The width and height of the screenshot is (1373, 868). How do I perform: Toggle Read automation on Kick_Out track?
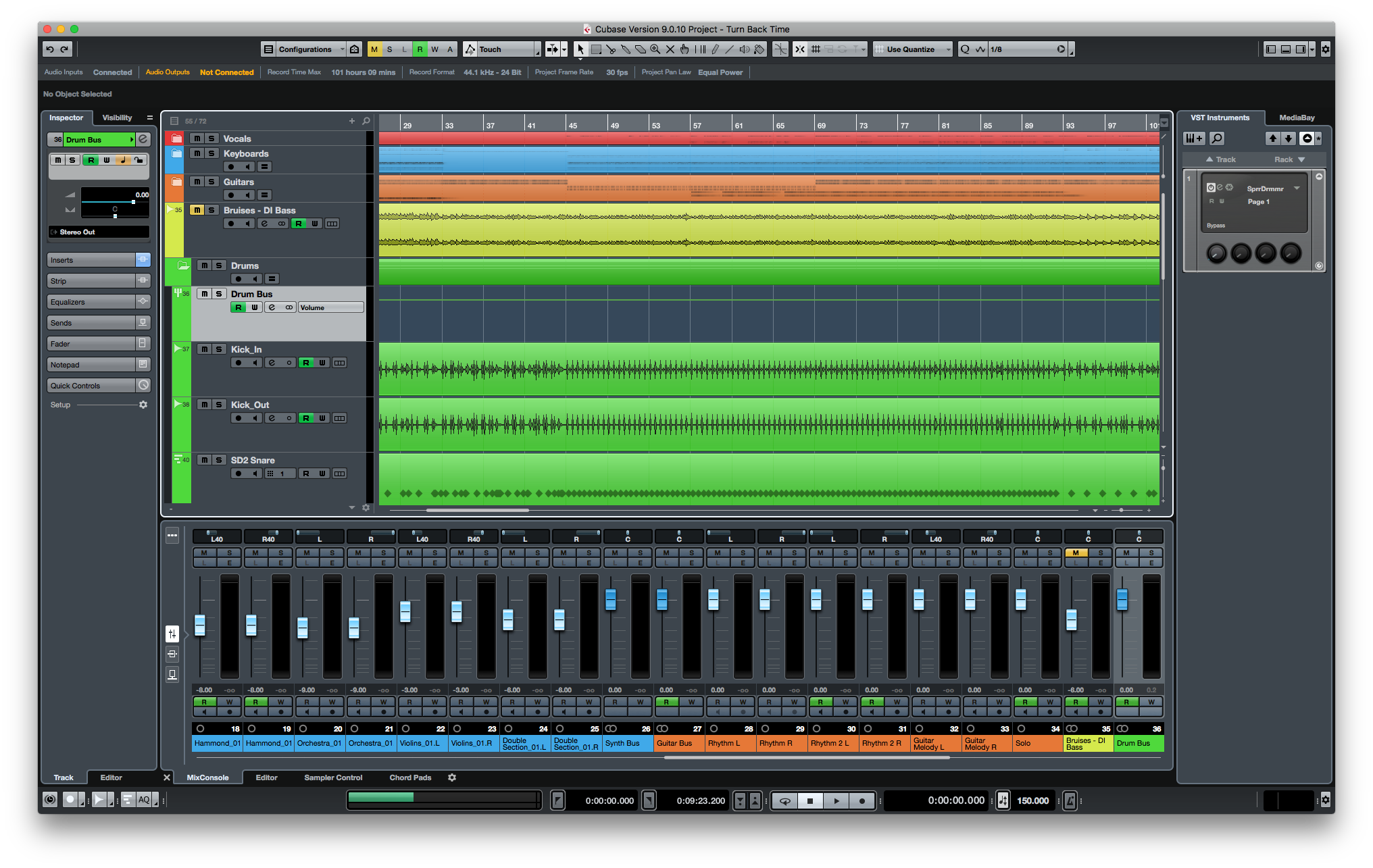[x=306, y=418]
